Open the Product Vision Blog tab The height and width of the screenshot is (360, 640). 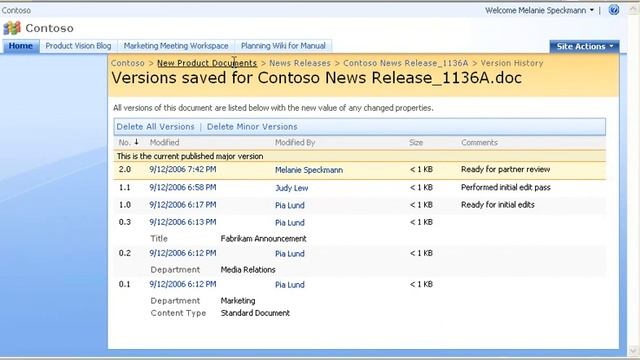click(78, 46)
